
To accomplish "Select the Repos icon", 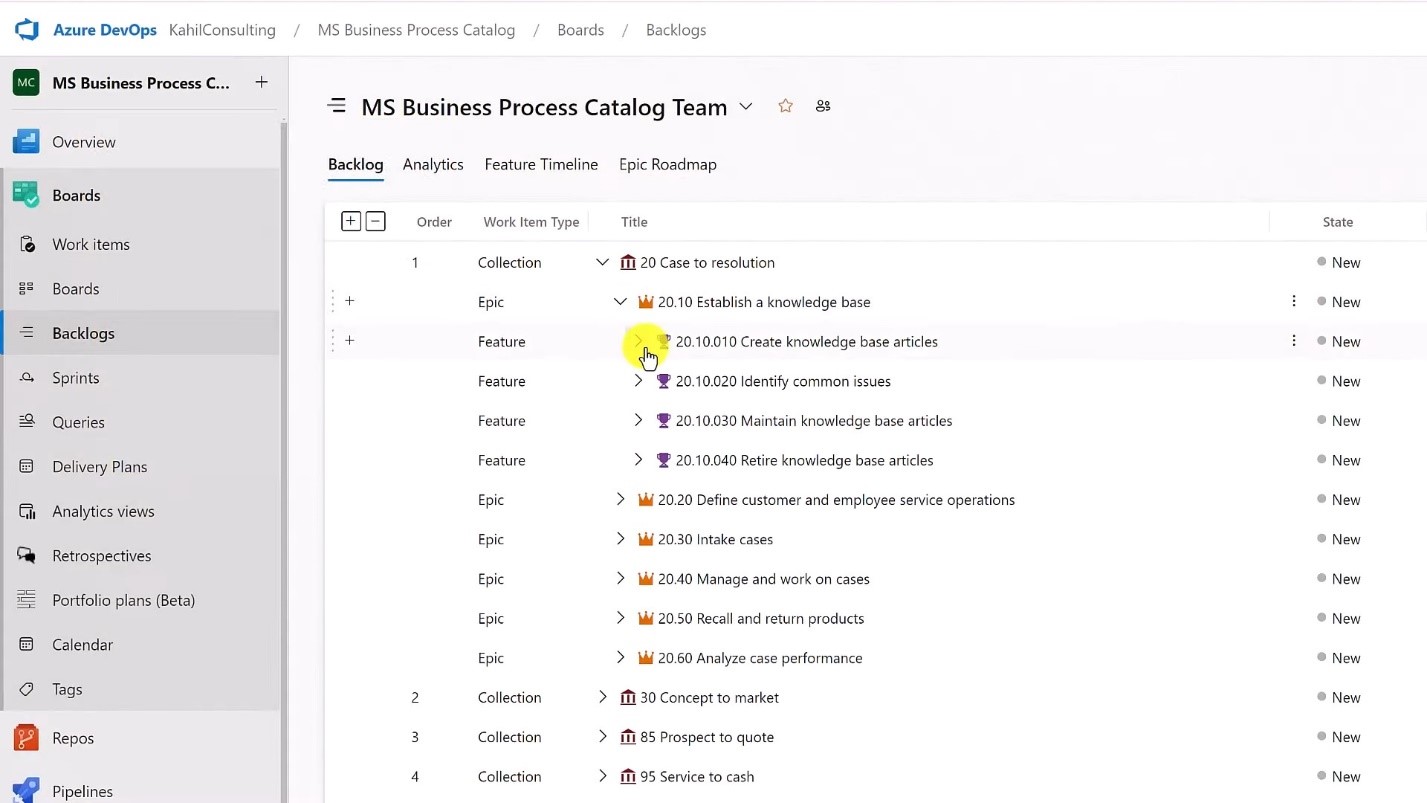I will click(27, 737).
